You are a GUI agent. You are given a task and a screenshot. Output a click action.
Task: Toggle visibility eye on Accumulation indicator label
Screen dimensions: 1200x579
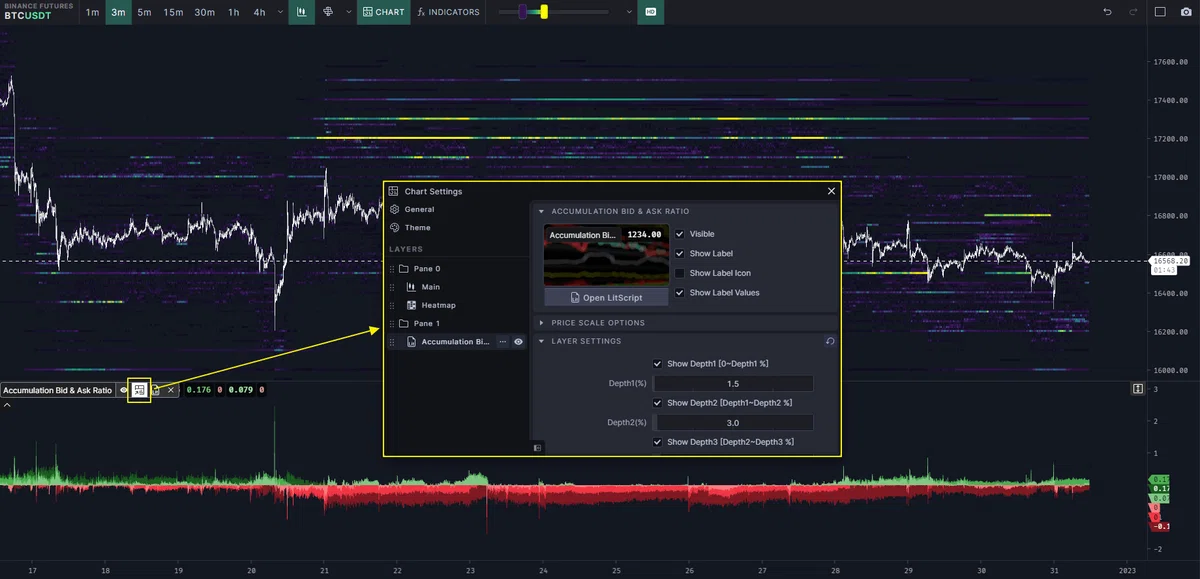pyautogui.click(x=123, y=390)
